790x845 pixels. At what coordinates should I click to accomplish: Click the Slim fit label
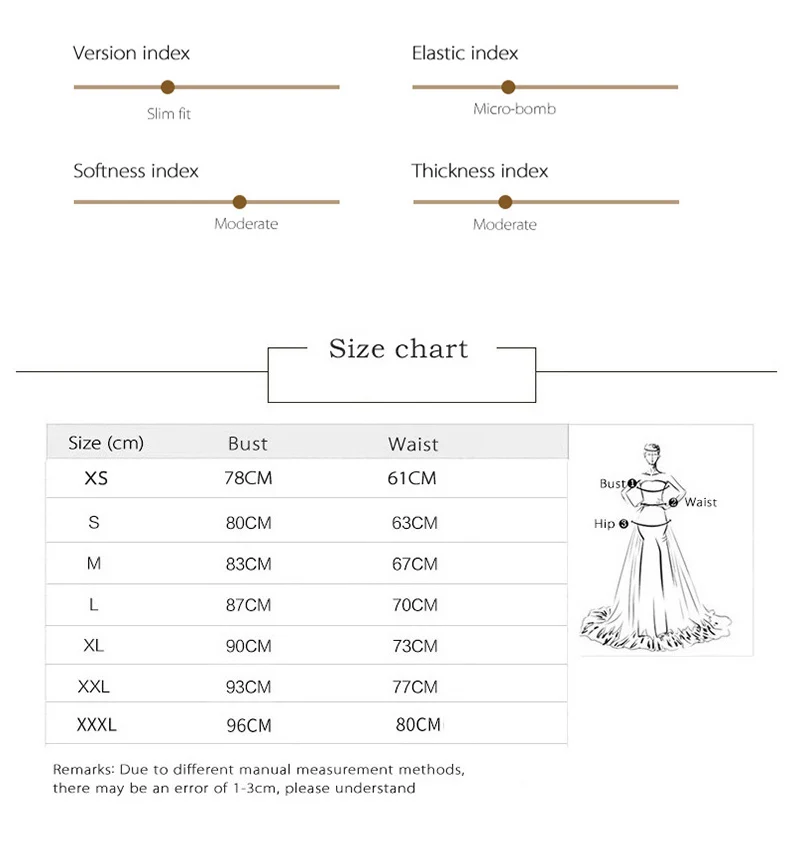click(x=169, y=114)
